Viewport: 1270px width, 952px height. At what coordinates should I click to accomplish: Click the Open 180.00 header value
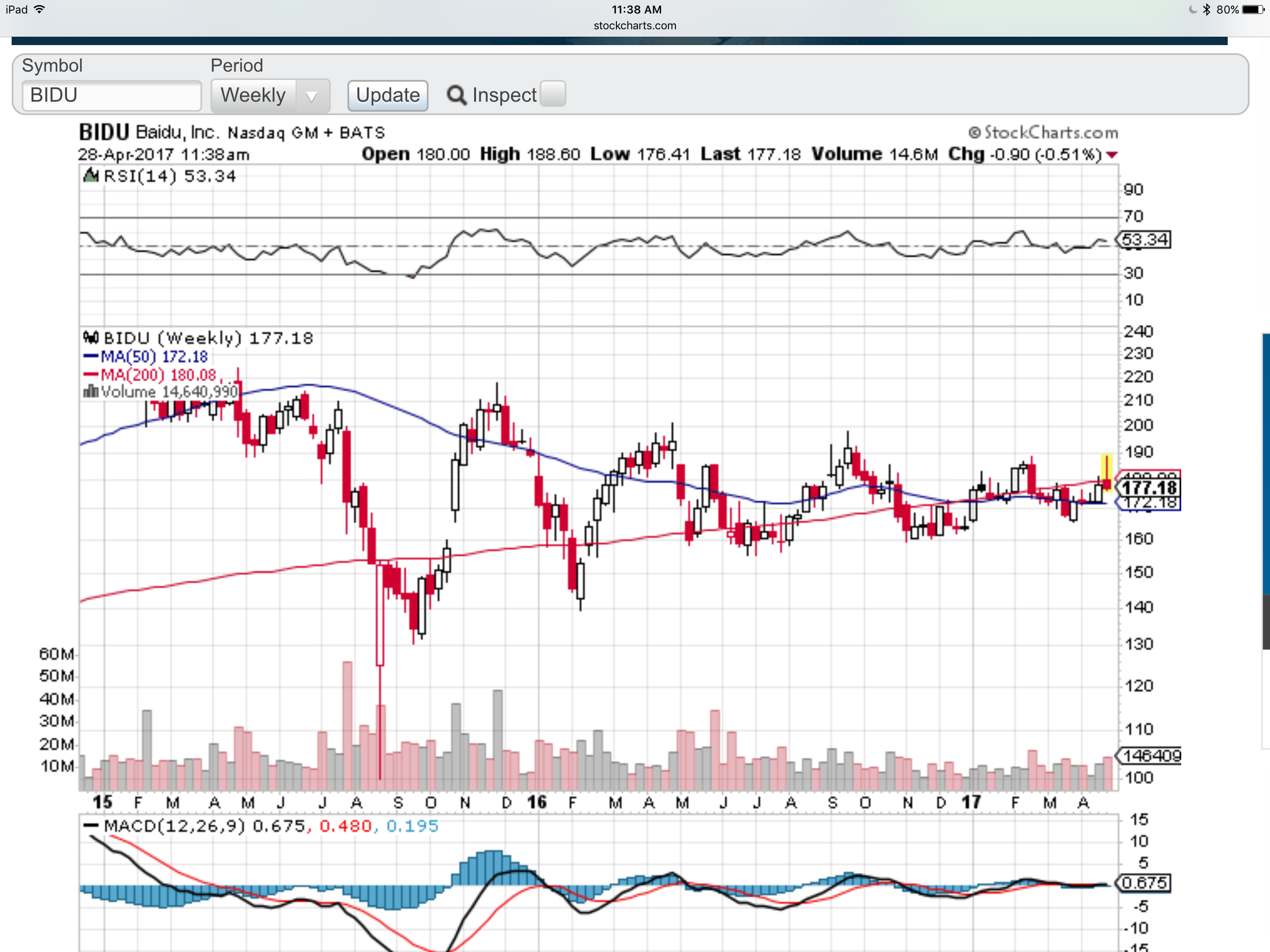[416, 154]
